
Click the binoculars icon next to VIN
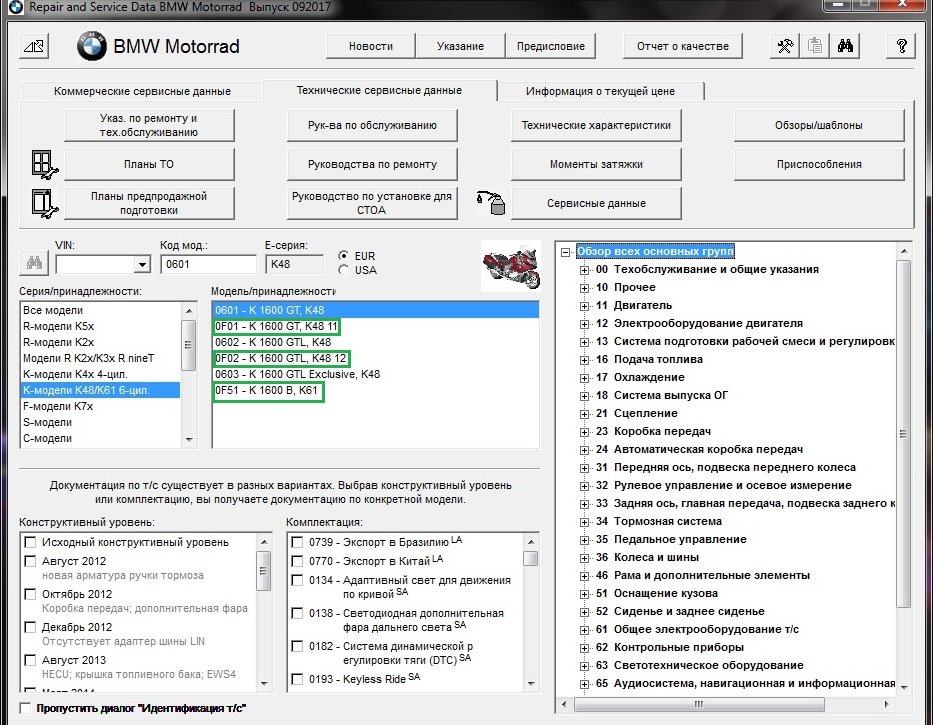[33, 264]
